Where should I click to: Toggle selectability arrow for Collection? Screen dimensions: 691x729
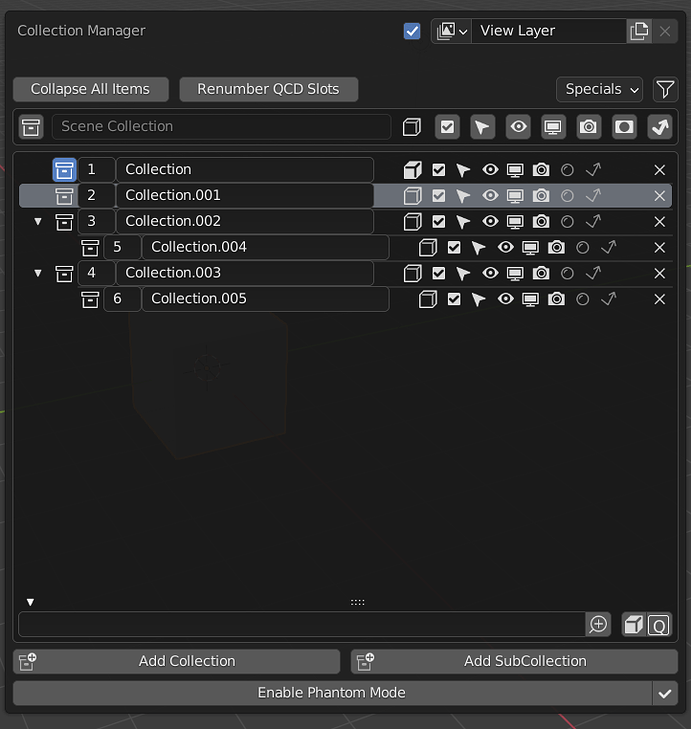pyautogui.click(x=463, y=170)
